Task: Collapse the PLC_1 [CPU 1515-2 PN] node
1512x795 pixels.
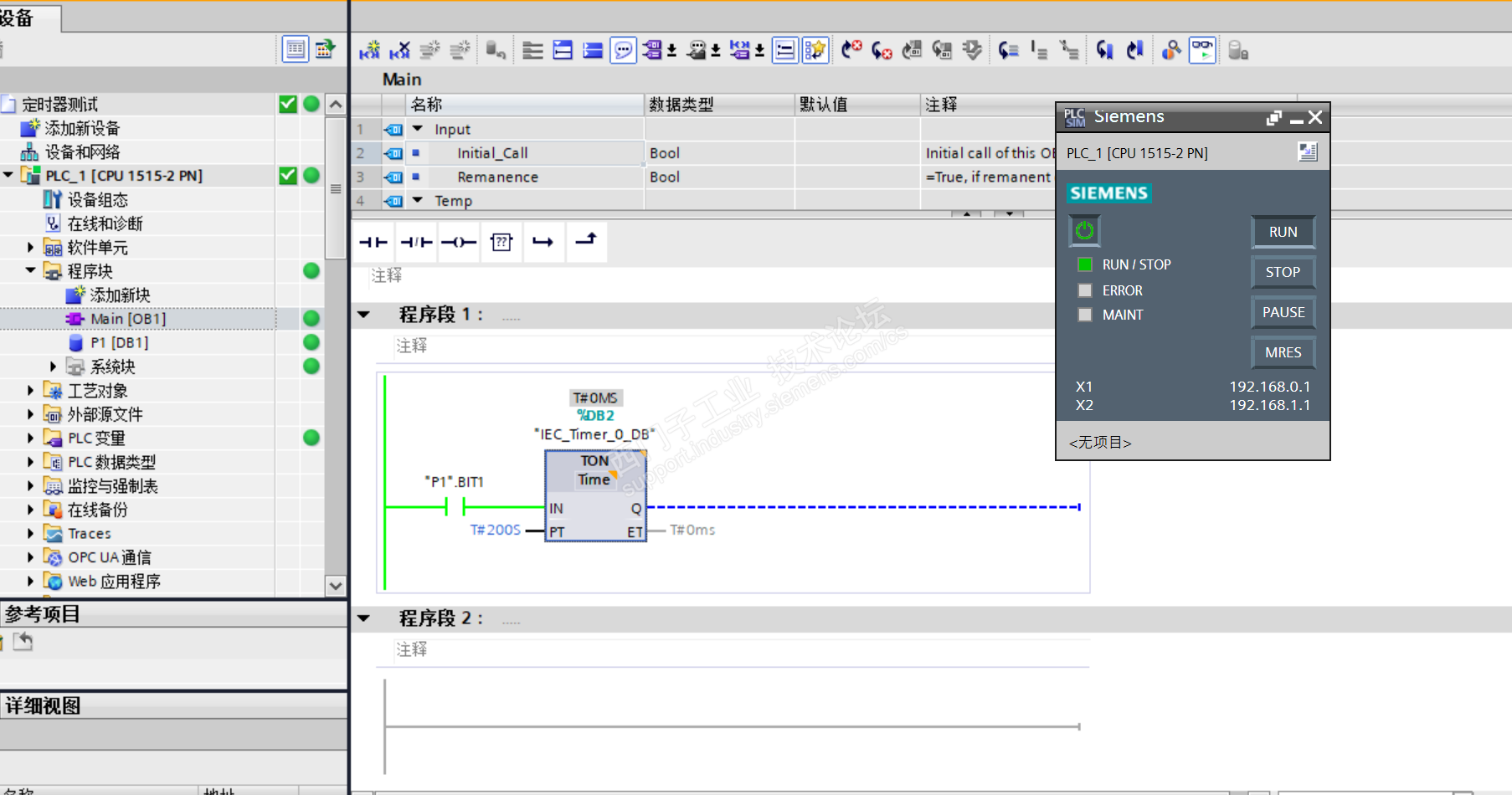Action: tap(8, 175)
